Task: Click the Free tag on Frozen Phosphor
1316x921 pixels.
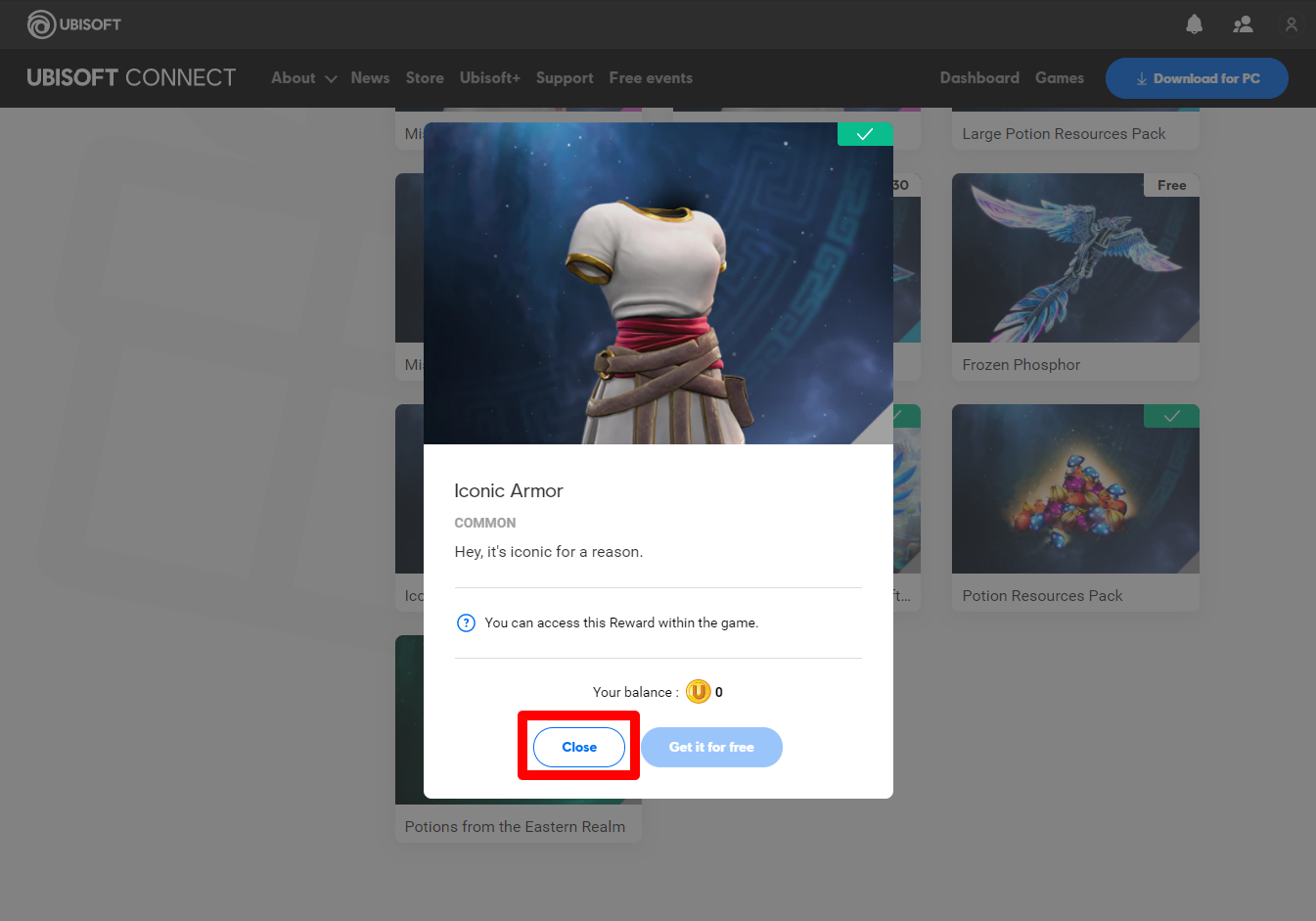Action: pos(1171,185)
